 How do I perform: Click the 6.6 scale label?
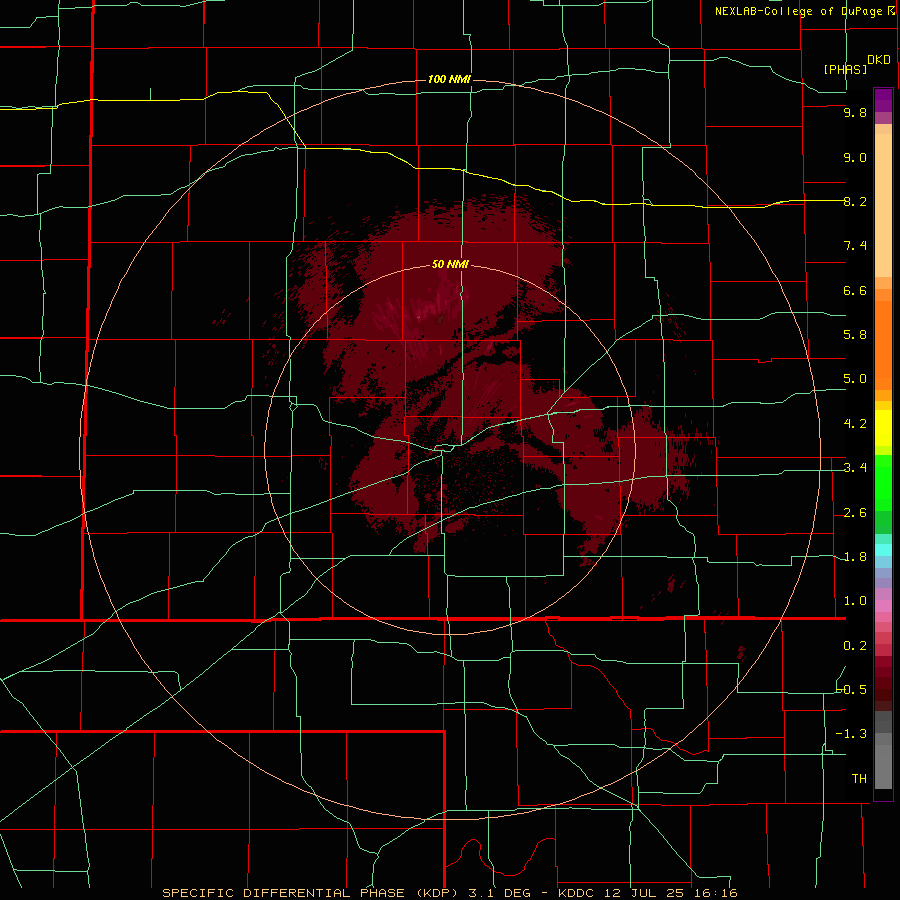tap(855, 291)
